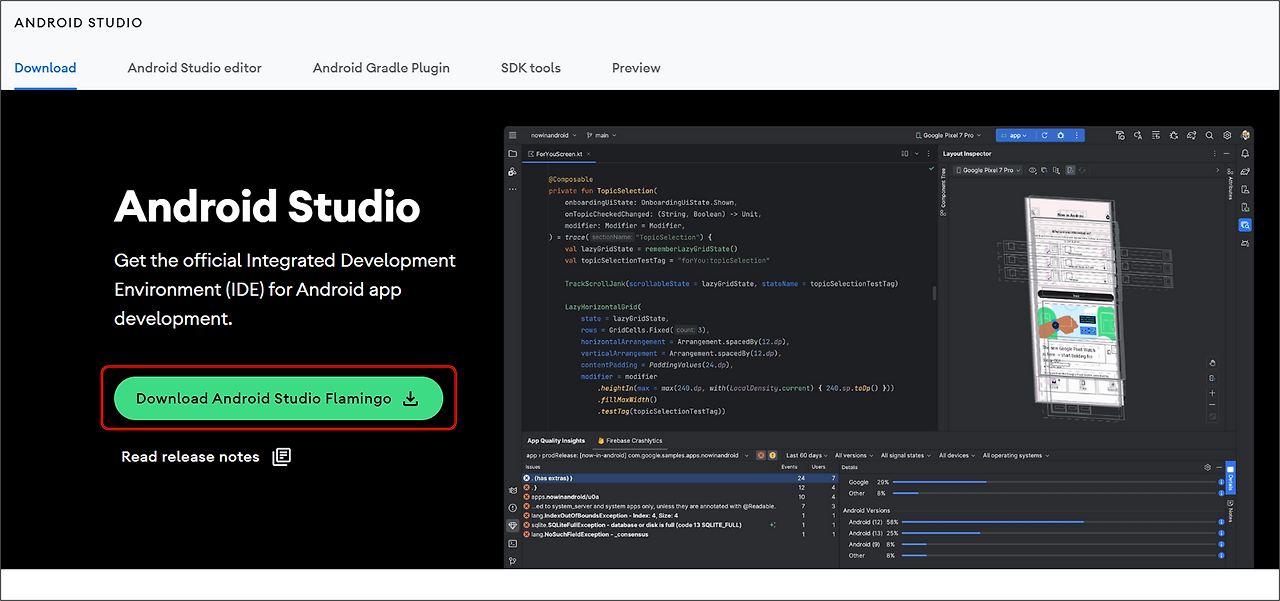Toggle live updates icon in Layout Inspector toolbar

1071,170
